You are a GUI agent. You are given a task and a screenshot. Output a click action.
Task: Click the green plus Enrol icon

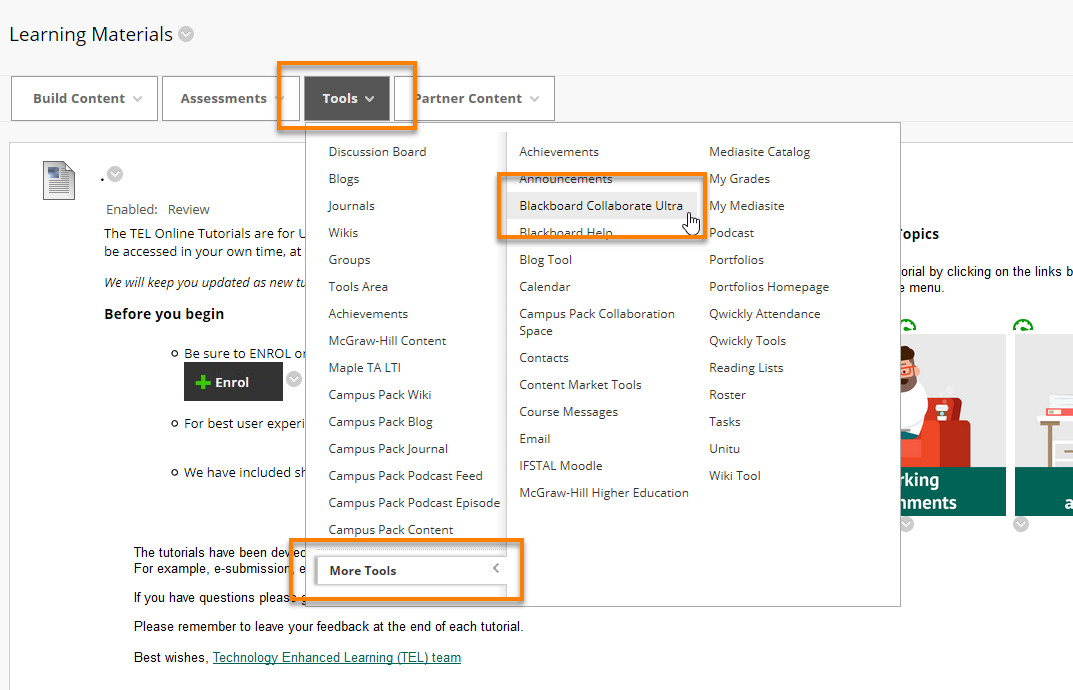coord(203,382)
